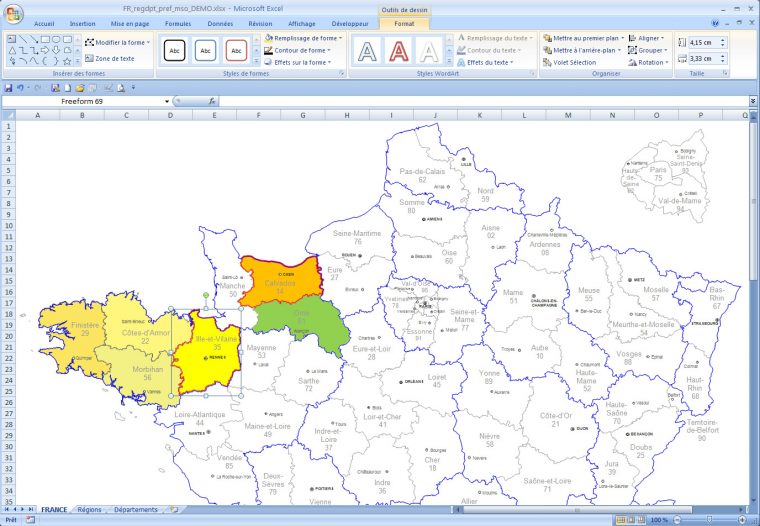The width and height of the screenshot is (760, 526).
Task: Click the Excel help question mark icon
Action: point(715,23)
